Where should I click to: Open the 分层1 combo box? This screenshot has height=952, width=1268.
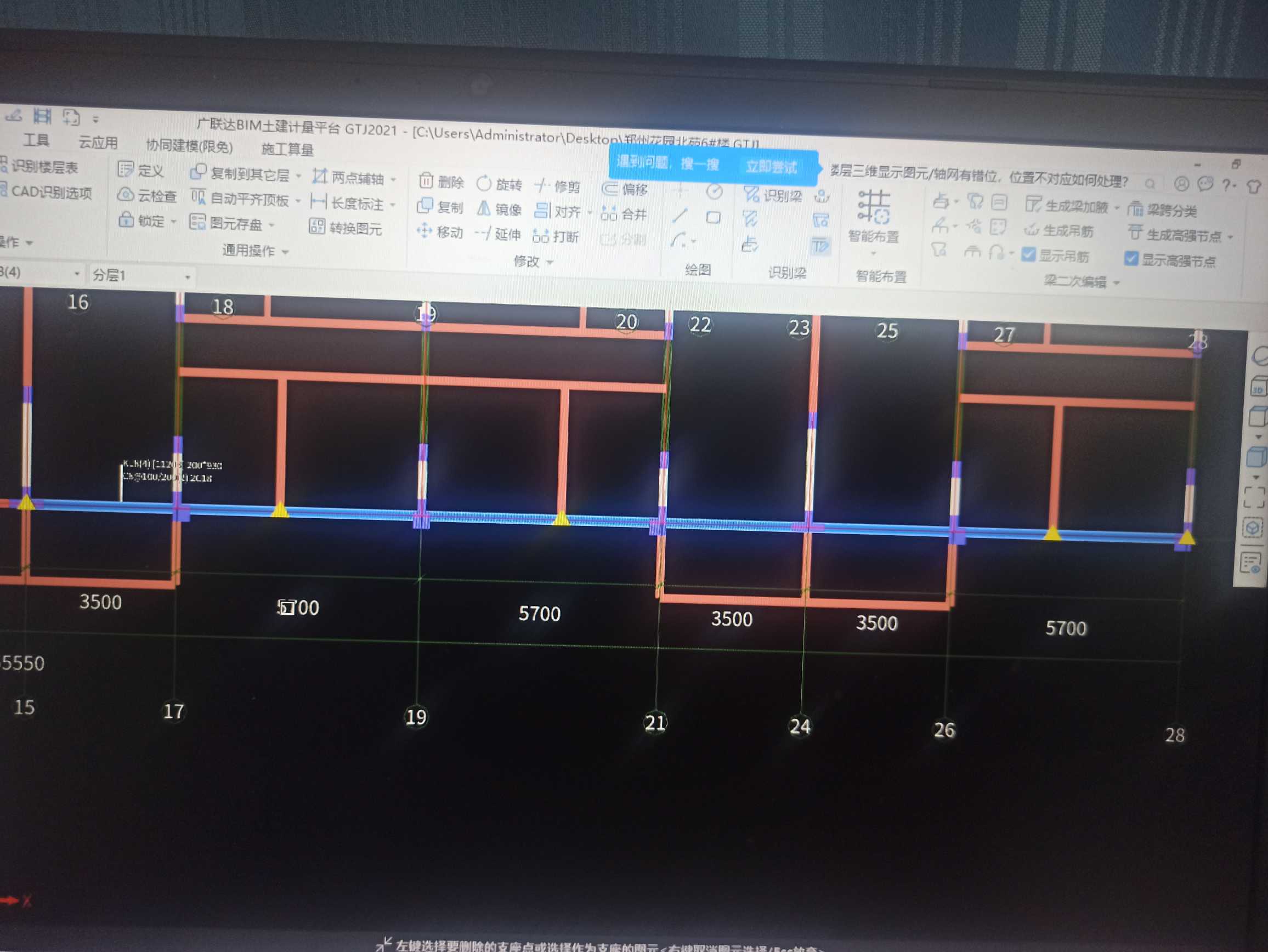pyautogui.click(x=141, y=276)
